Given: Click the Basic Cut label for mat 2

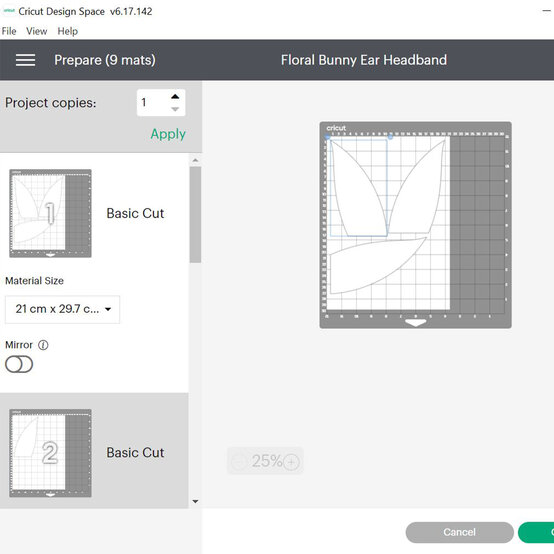Looking at the screenshot, I should (135, 453).
